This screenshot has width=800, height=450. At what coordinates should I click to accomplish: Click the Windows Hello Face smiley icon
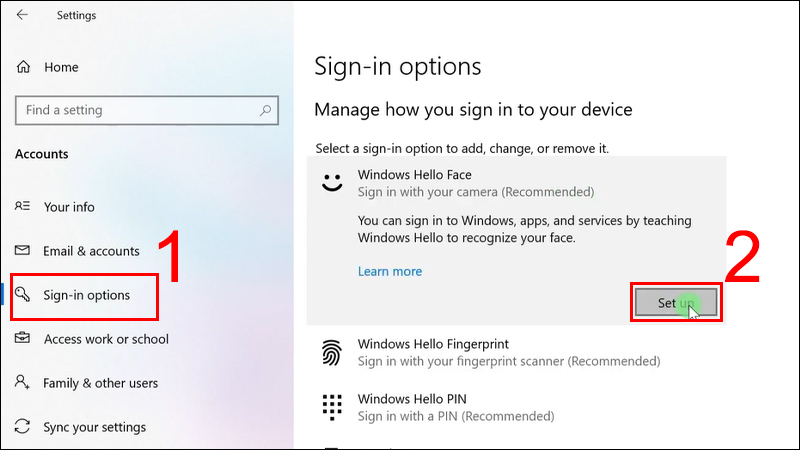coord(331,182)
